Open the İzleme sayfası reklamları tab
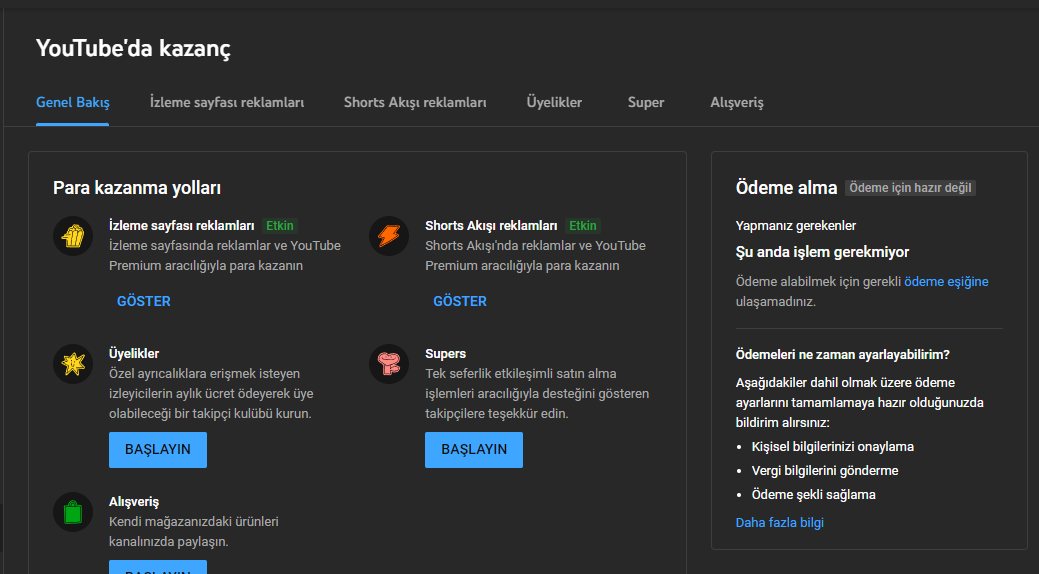This screenshot has width=1039, height=574. click(227, 102)
